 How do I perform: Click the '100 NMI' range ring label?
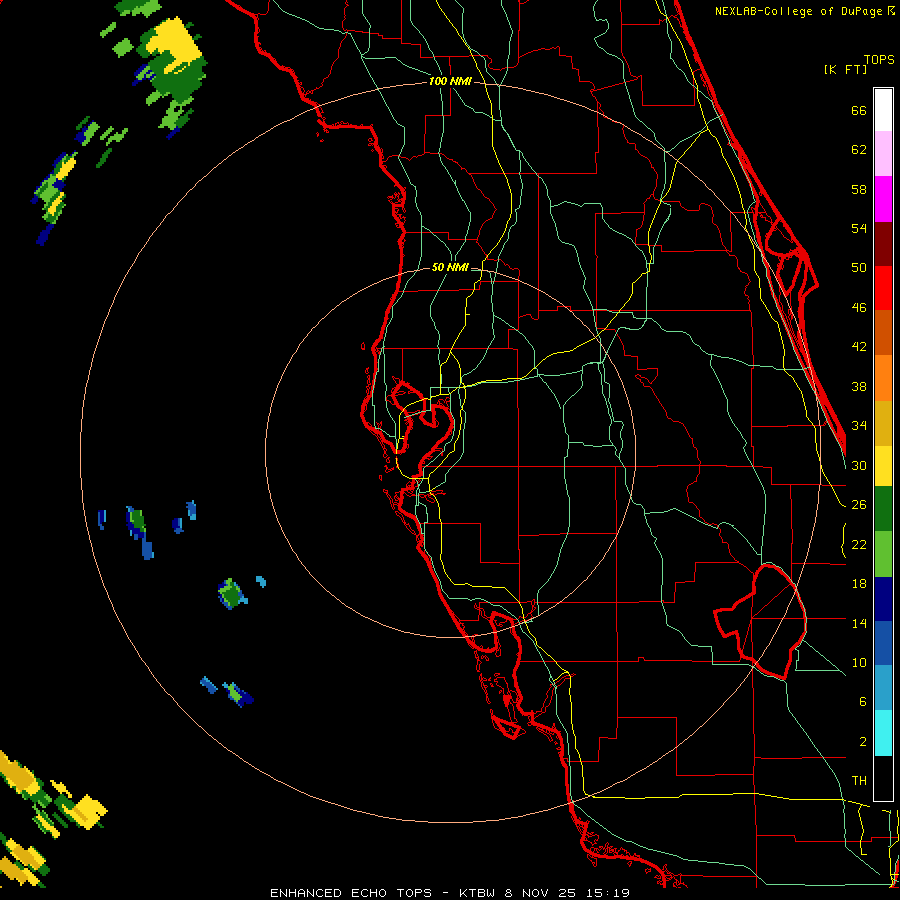(450, 82)
